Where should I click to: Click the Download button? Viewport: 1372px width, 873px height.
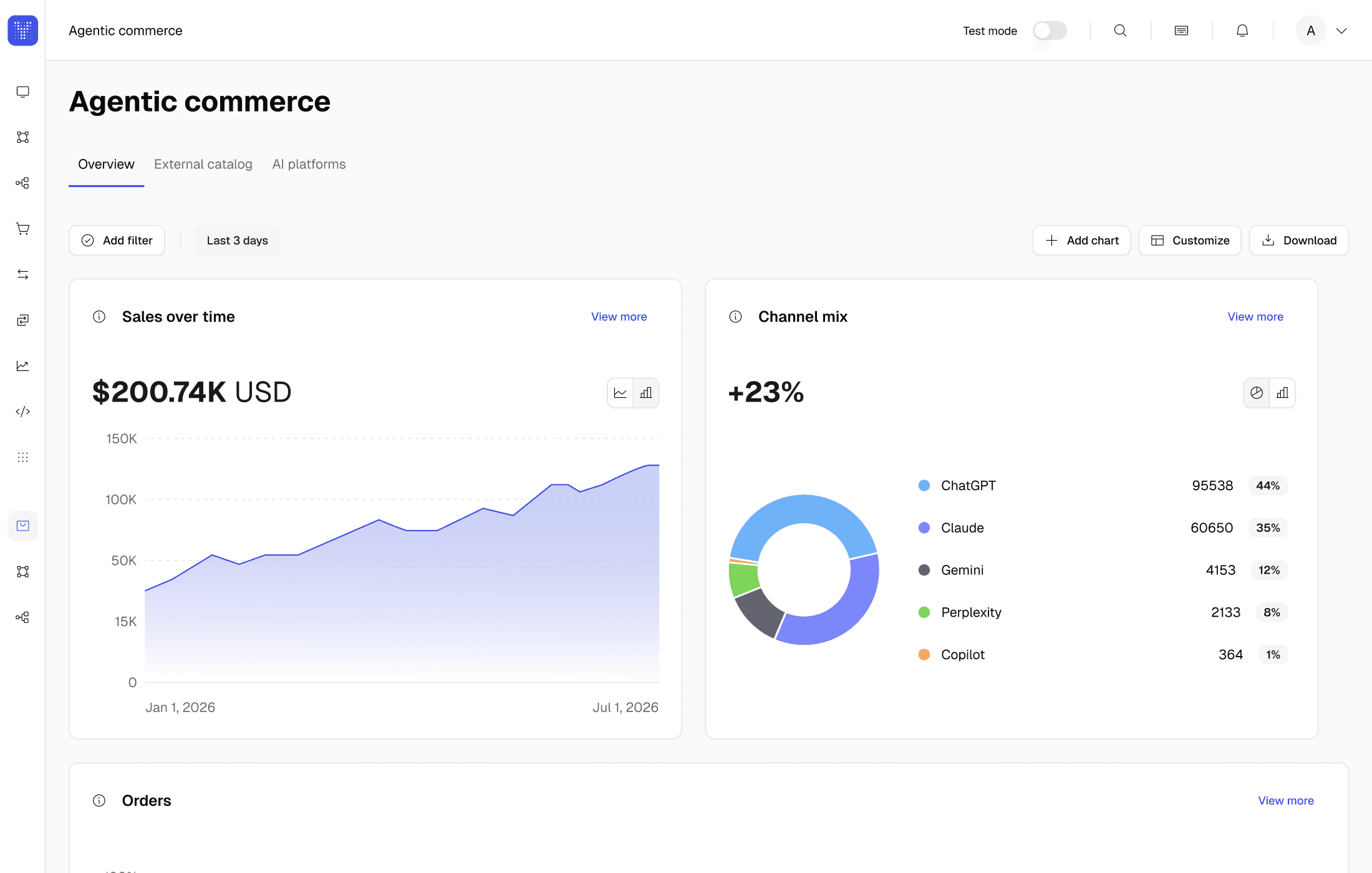(1299, 241)
